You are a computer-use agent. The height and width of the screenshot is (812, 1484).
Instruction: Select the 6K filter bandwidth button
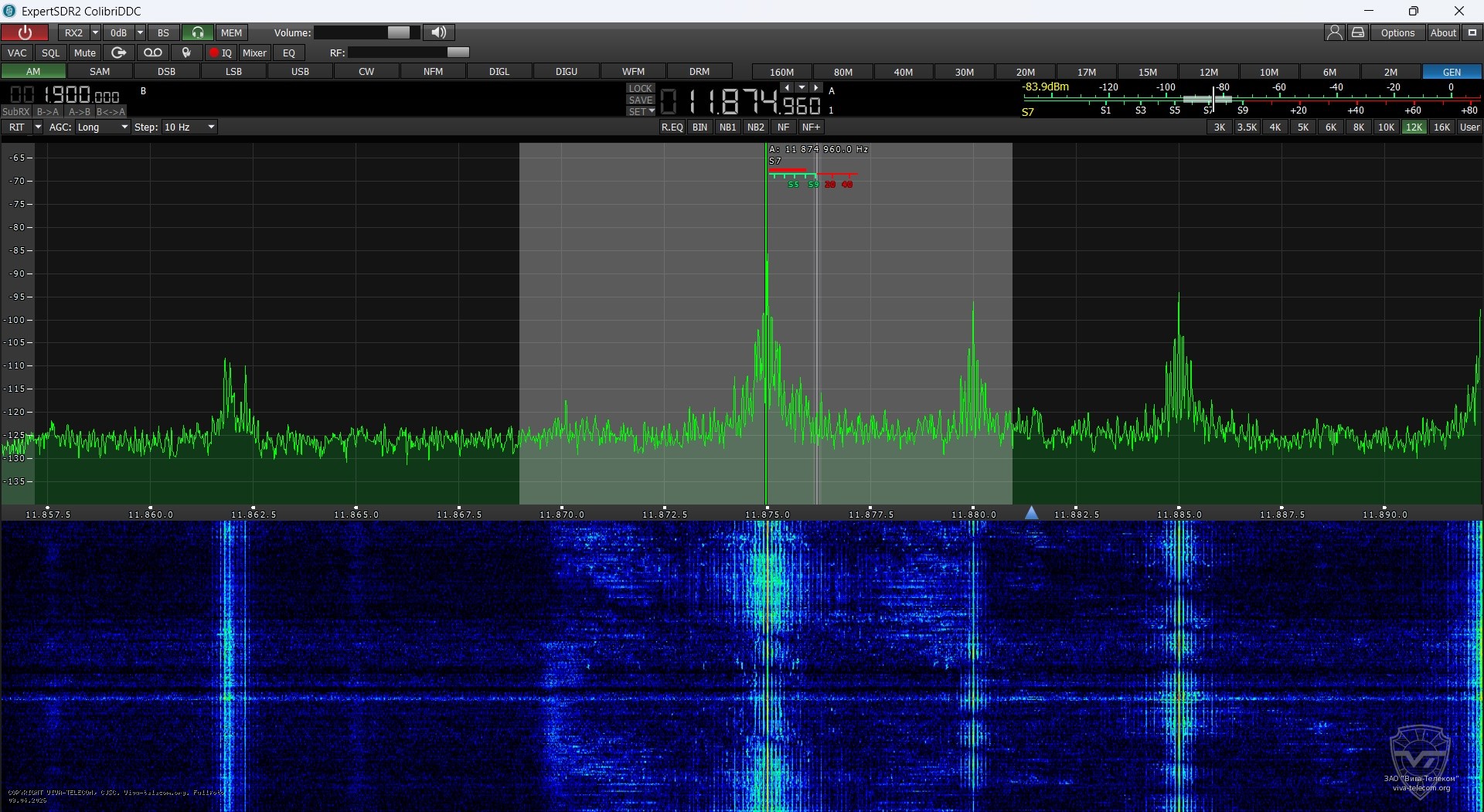click(x=1330, y=127)
